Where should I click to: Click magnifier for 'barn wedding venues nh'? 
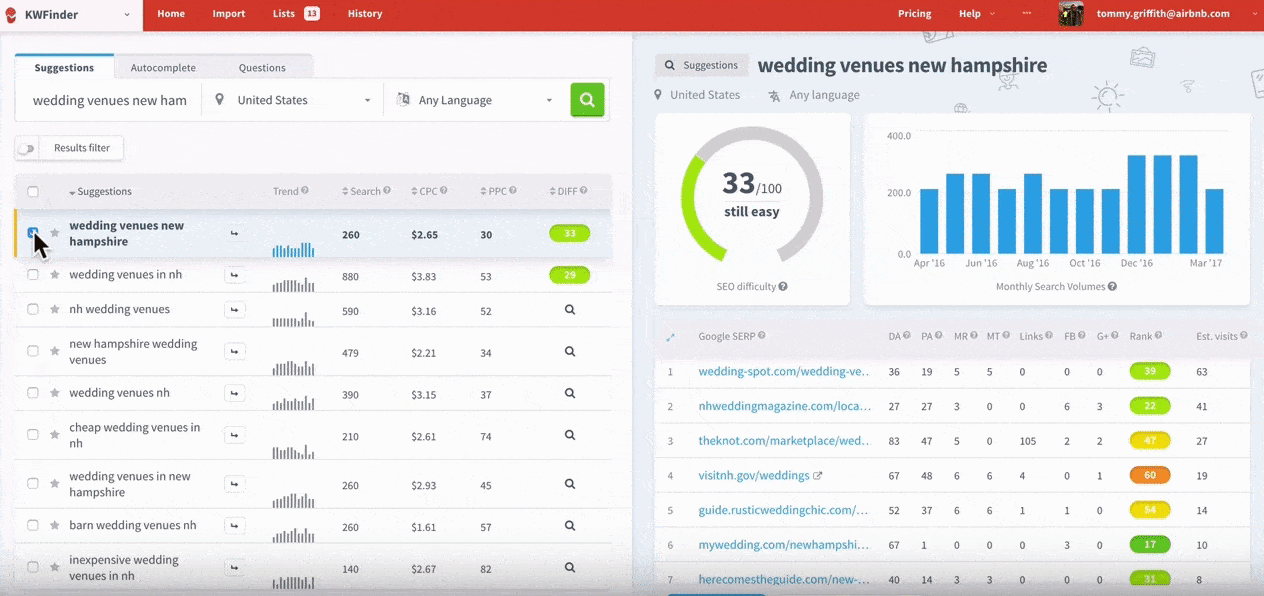(569, 526)
